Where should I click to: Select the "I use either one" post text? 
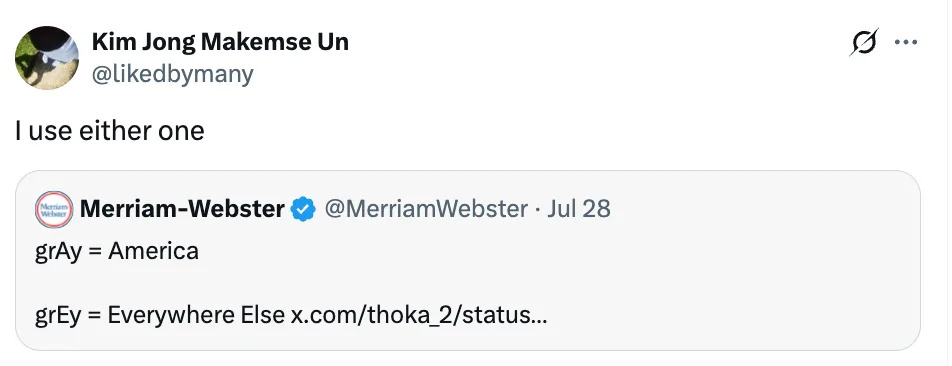(110, 130)
